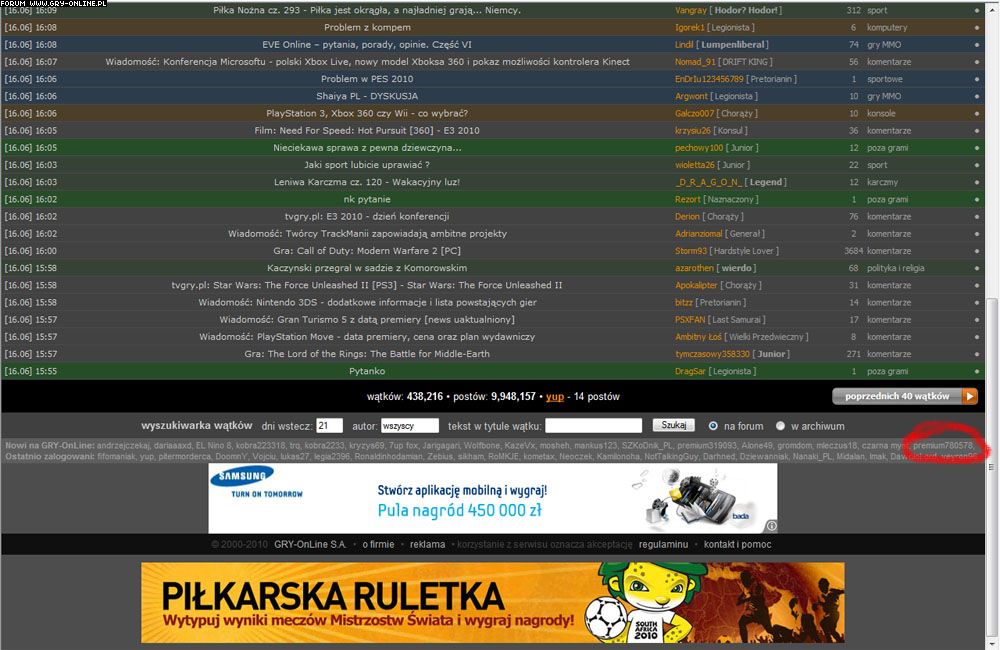
Task: Open author 'DragSar' profile
Action: pyautogui.click(x=691, y=372)
